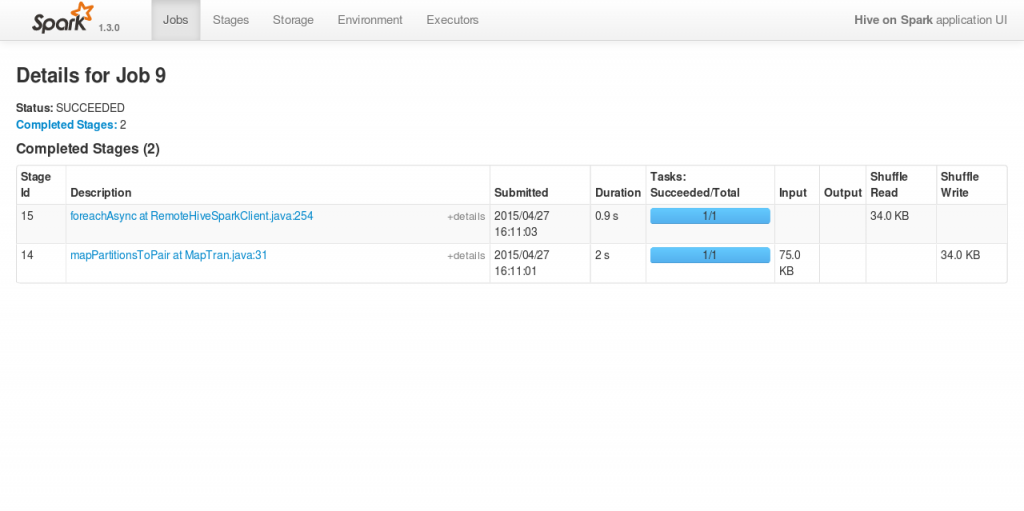Click the Completed Stages (2) heading

pos(88,149)
